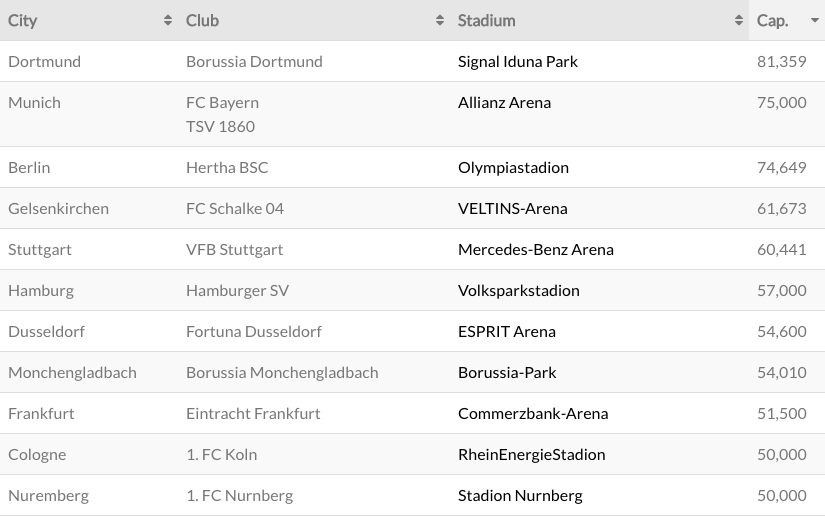Click the Stadium column sort arrows icon

click(739, 21)
